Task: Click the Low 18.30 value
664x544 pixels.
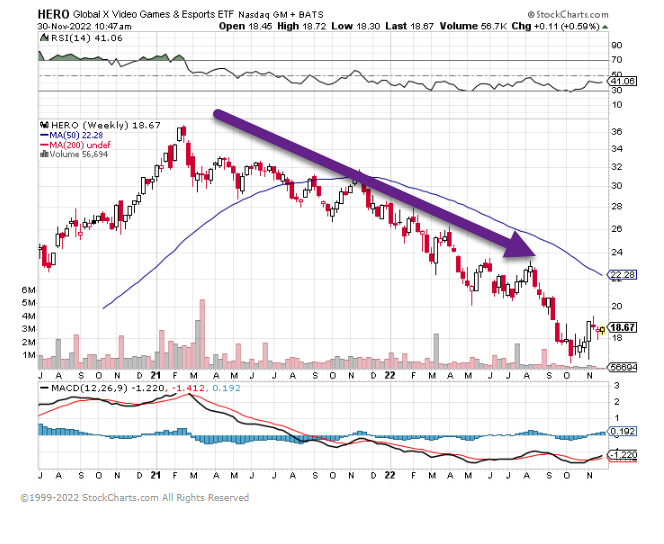Action: coord(355,26)
